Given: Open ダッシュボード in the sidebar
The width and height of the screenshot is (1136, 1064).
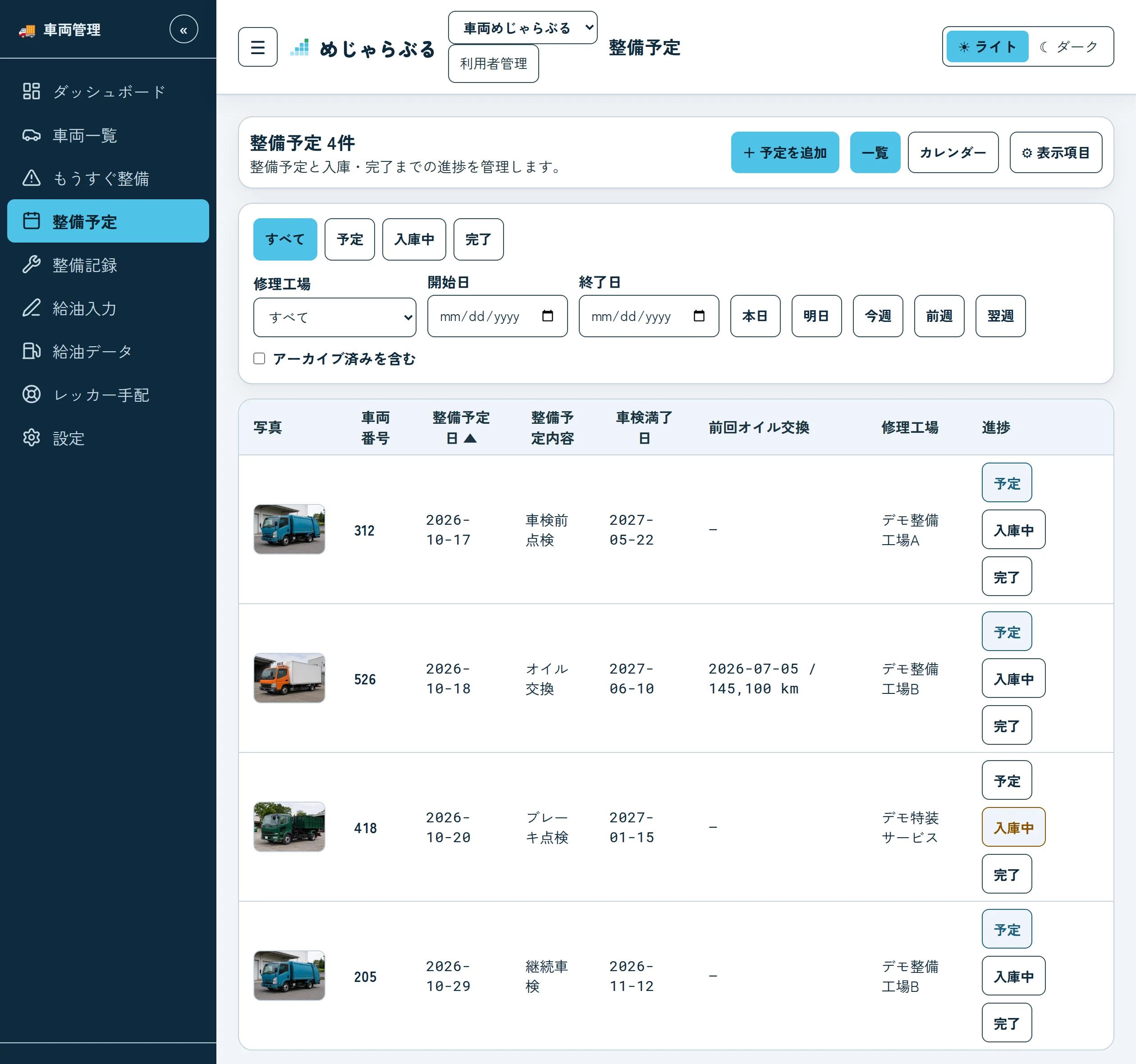Looking at the screenshot, I should click(108, 92).
